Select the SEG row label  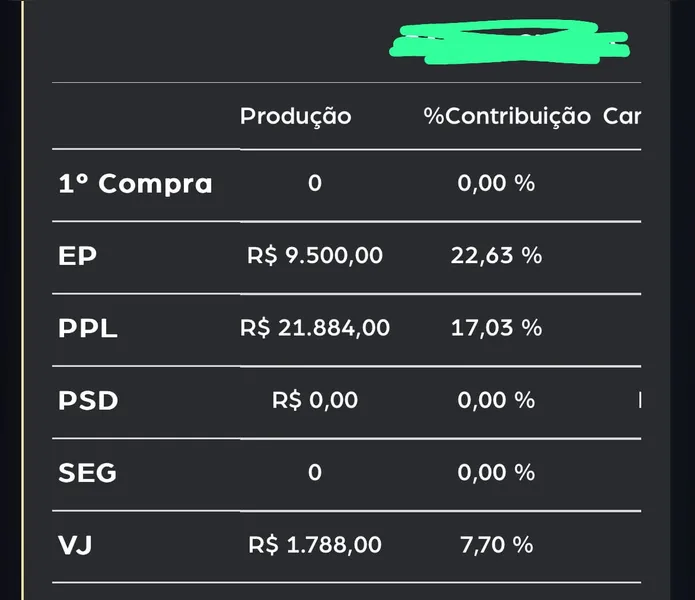click(87, 473)
